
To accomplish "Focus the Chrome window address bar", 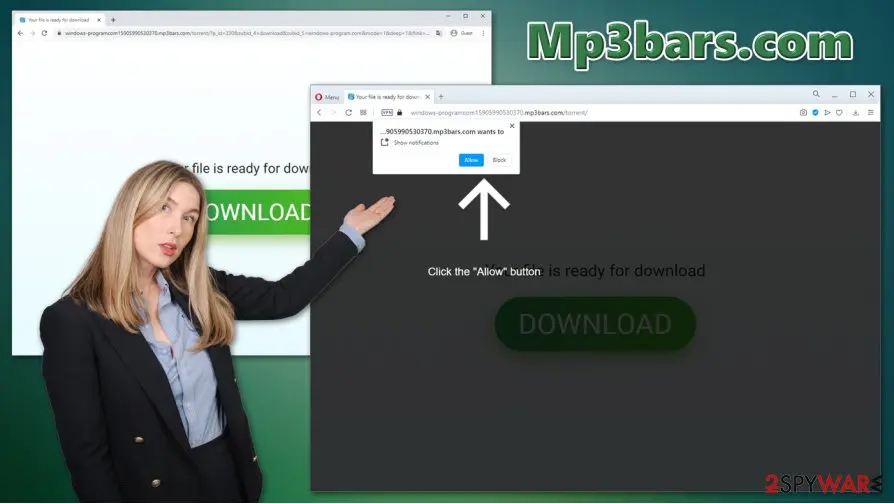I will pos(247,33).
